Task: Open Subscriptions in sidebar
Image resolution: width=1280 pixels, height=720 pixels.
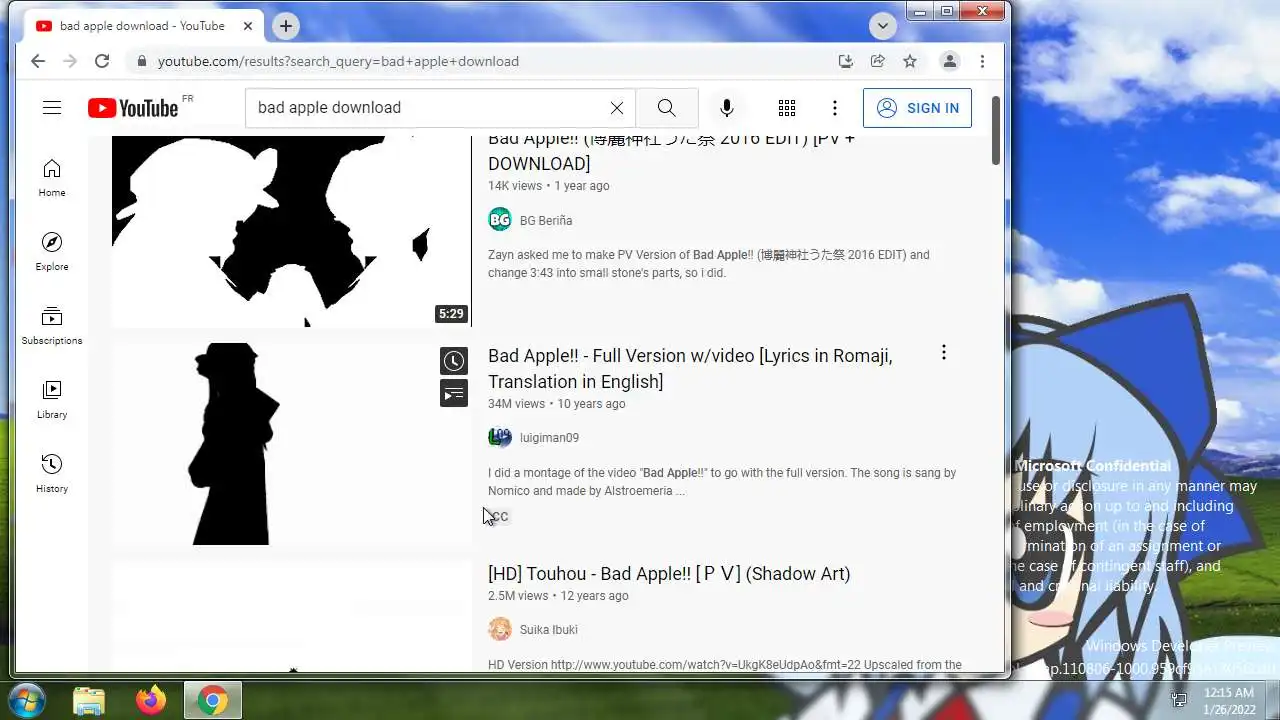Action: pos(52,326)
